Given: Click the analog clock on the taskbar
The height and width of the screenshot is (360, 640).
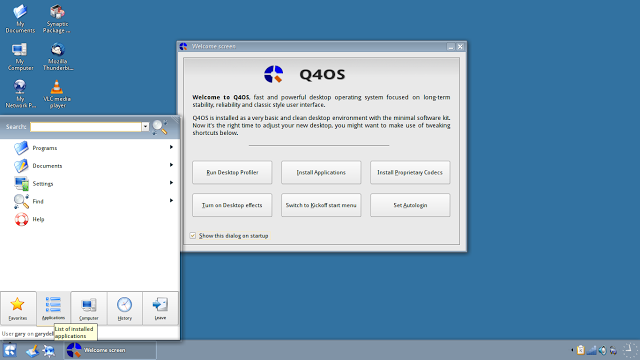Looking at the screenshot, I should click(630, 350).
